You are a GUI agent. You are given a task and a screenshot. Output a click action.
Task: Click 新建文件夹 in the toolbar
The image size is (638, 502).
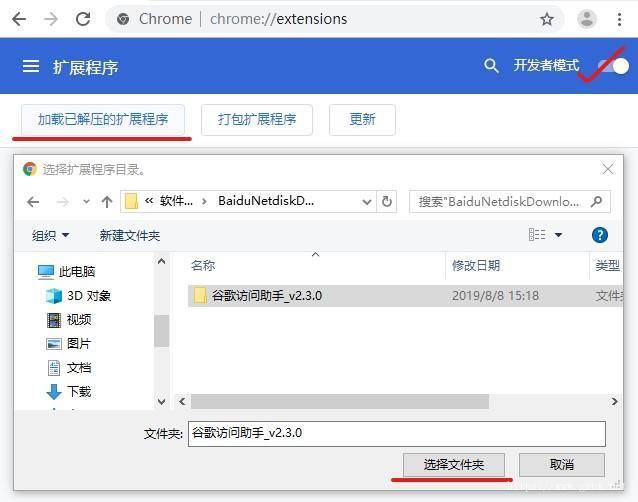(130, 236)
